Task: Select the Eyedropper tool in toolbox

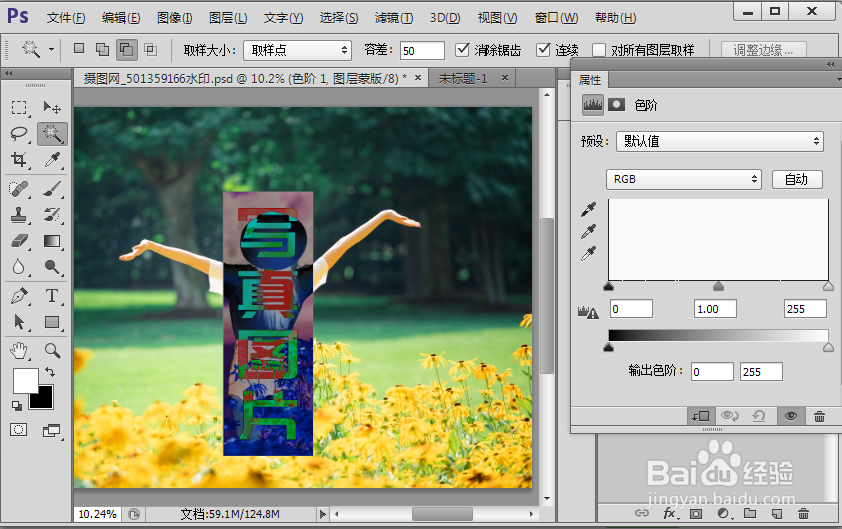Action: point(52,160)
